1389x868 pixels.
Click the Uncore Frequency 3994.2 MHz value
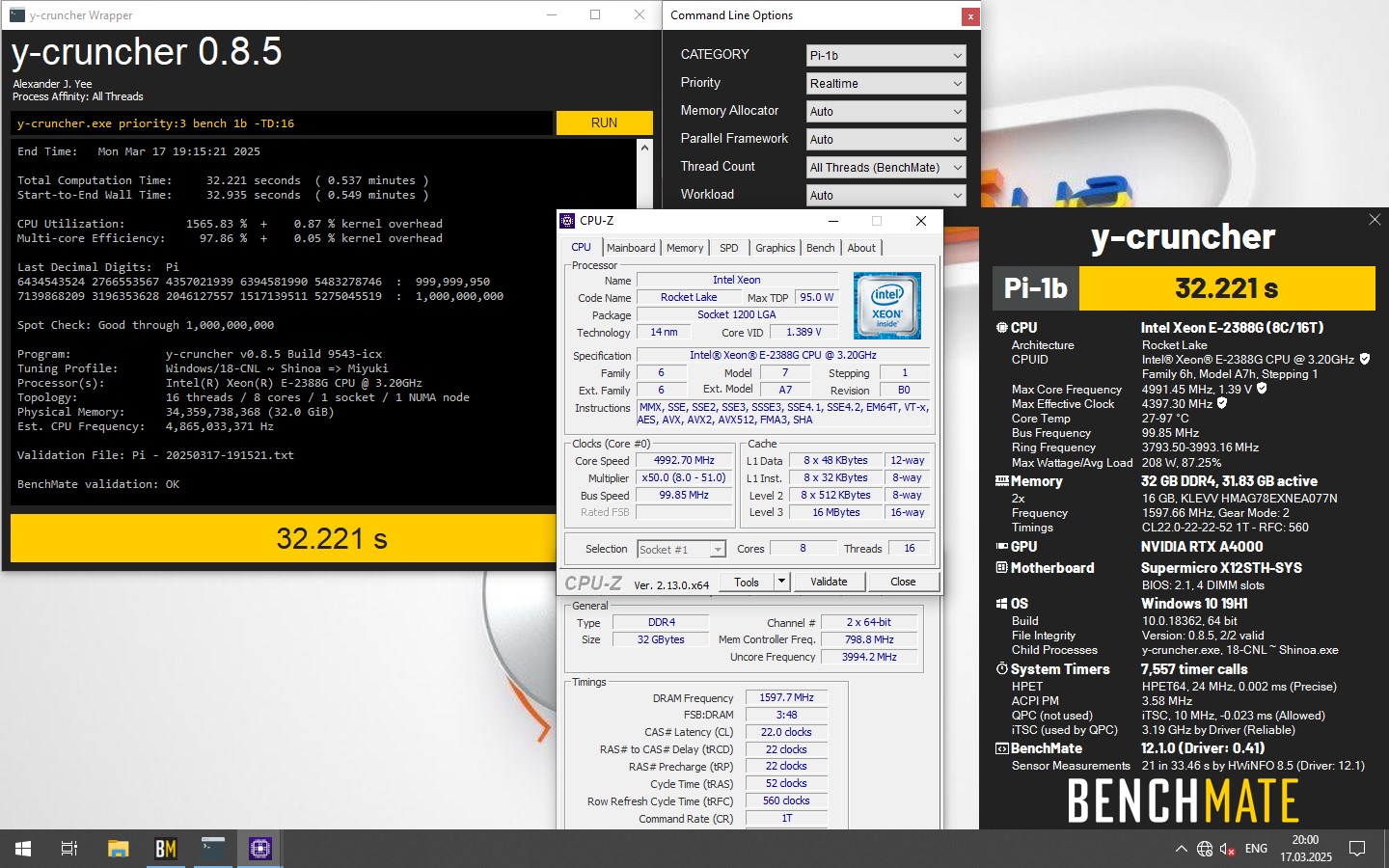(869, 658)
